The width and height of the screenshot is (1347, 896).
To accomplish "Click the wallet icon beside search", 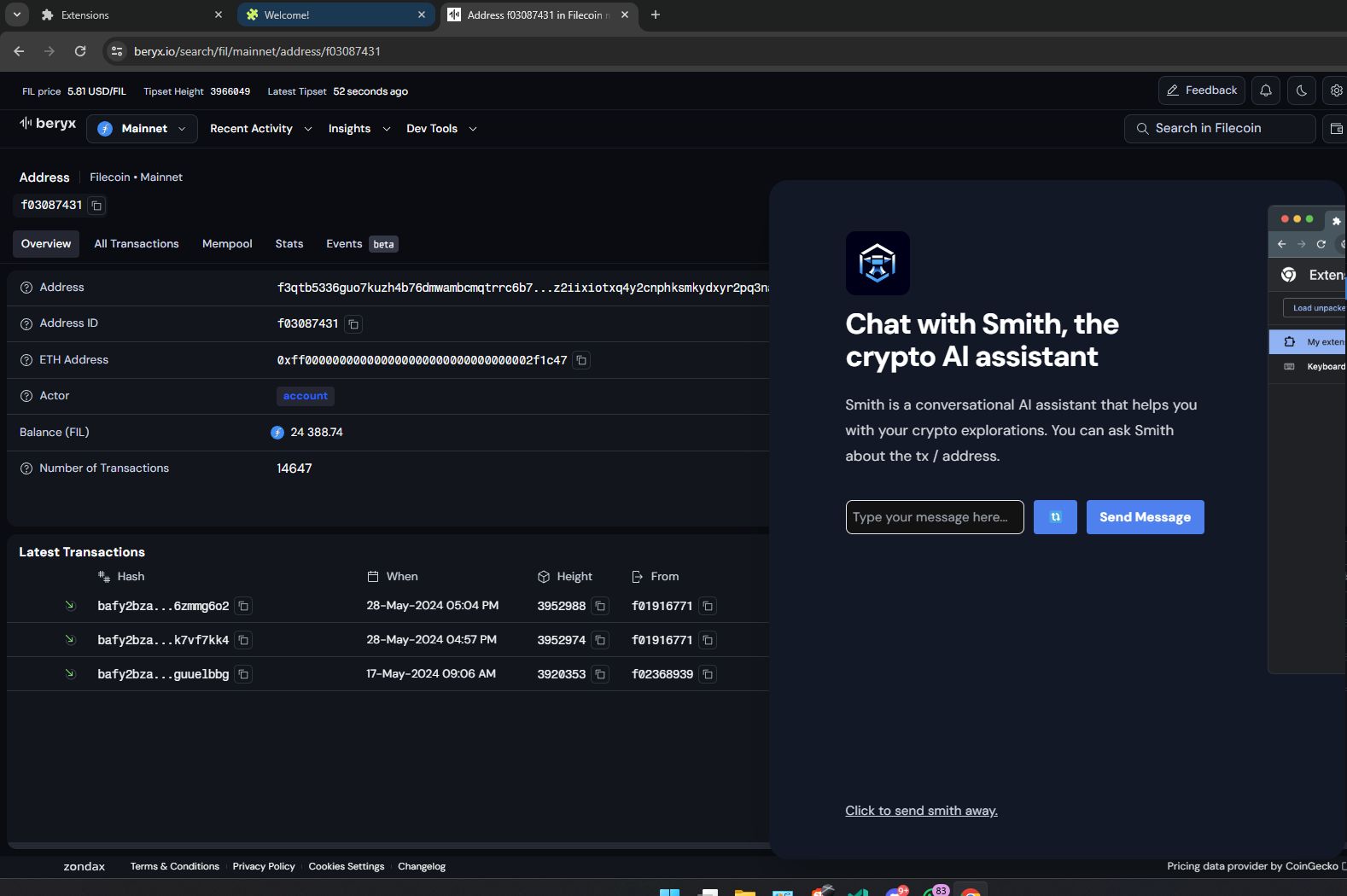I will [x=1336, y=129].
